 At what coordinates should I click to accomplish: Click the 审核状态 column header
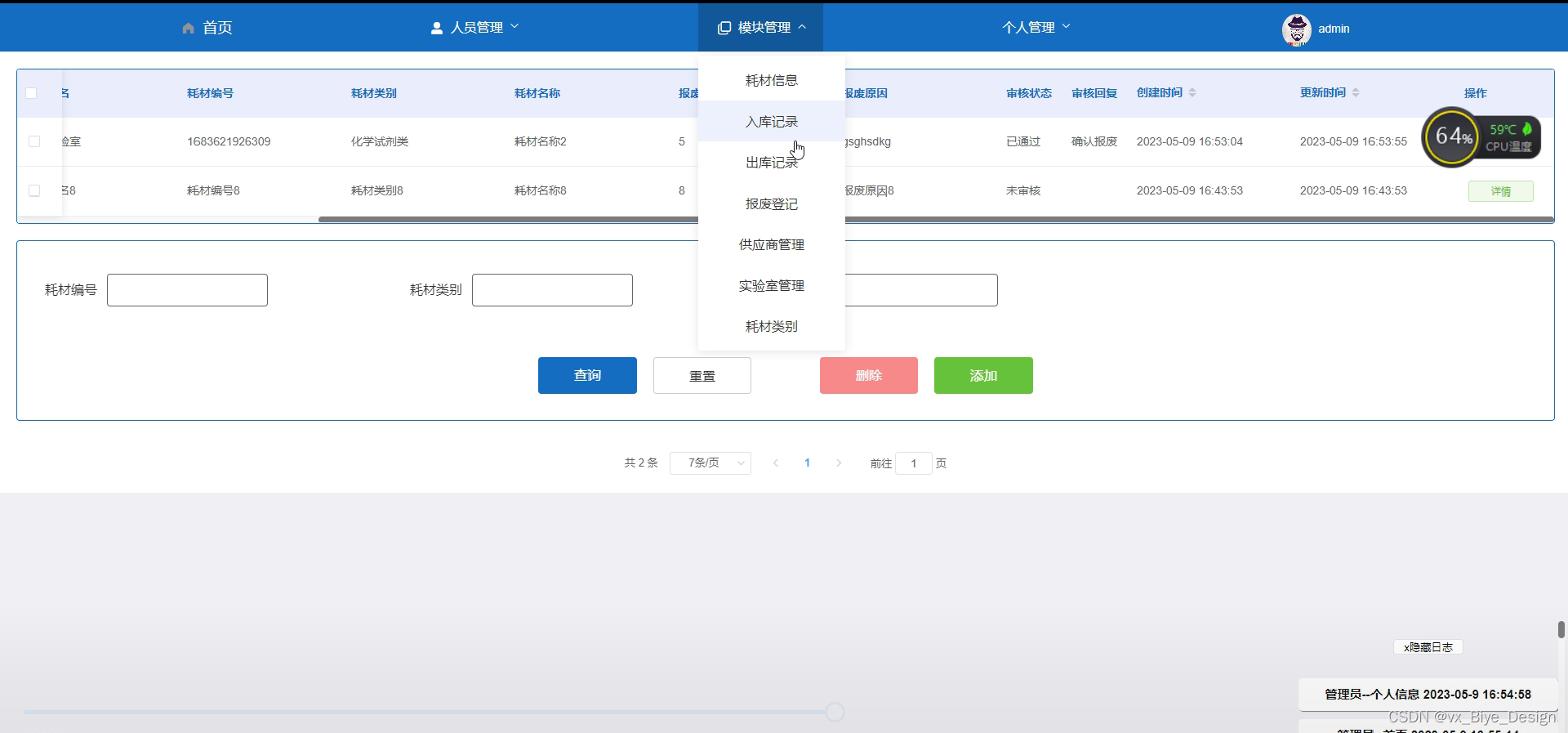tap(1029, 93)
